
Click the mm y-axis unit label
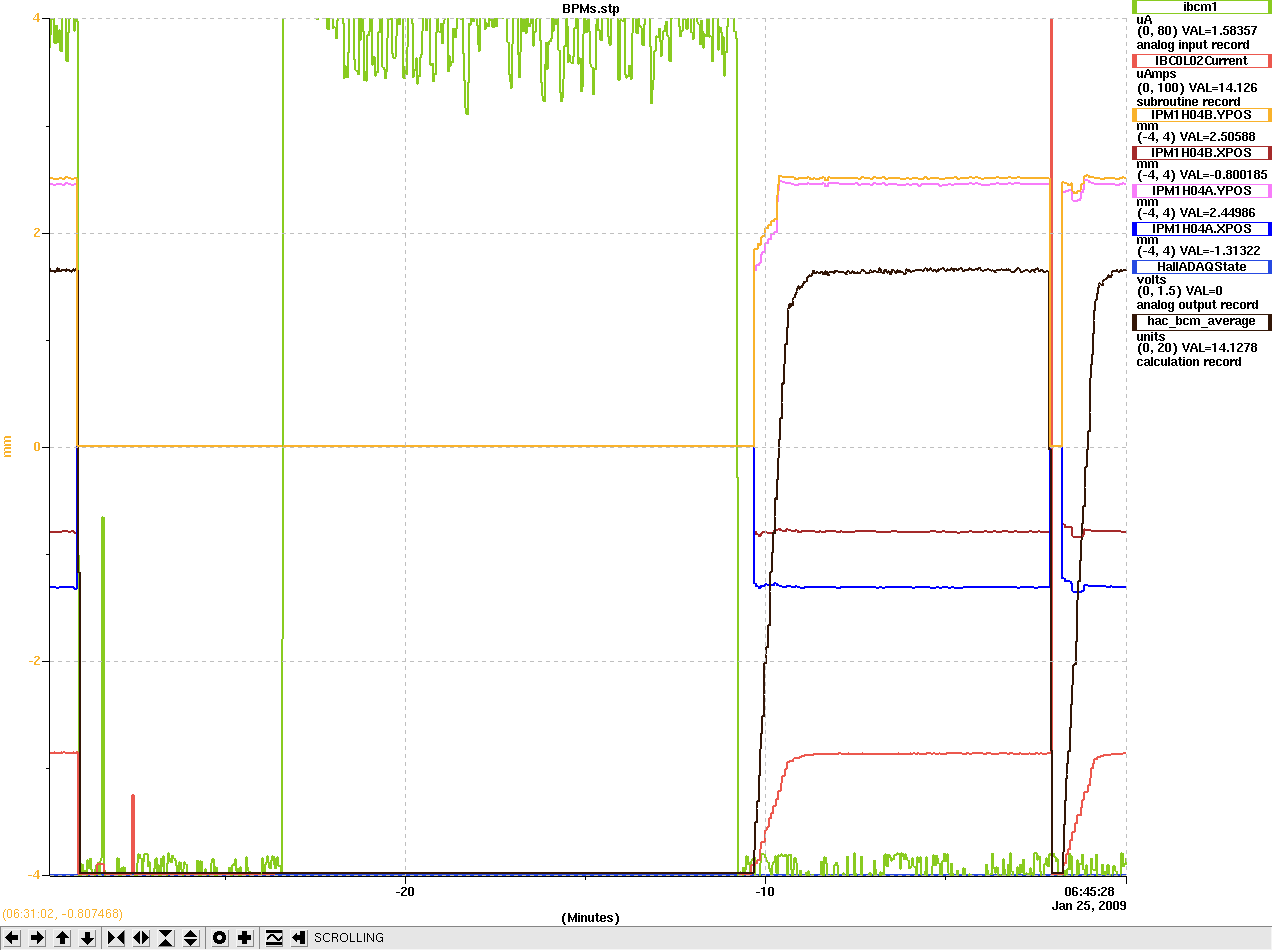(x=9, y=448)
